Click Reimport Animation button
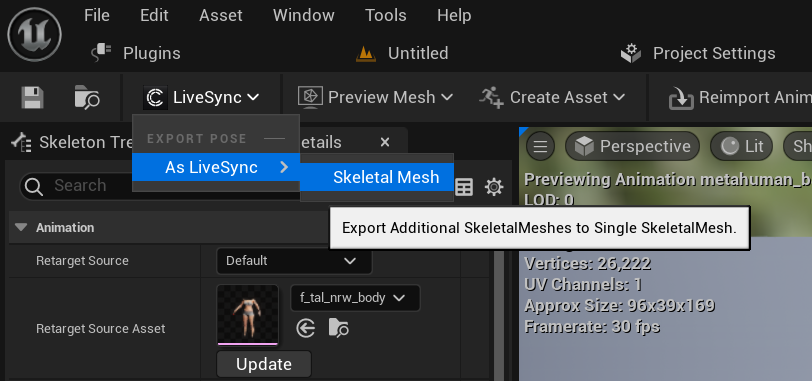The width and height of the screenshot is (812, 381). [x=740, y=97]
